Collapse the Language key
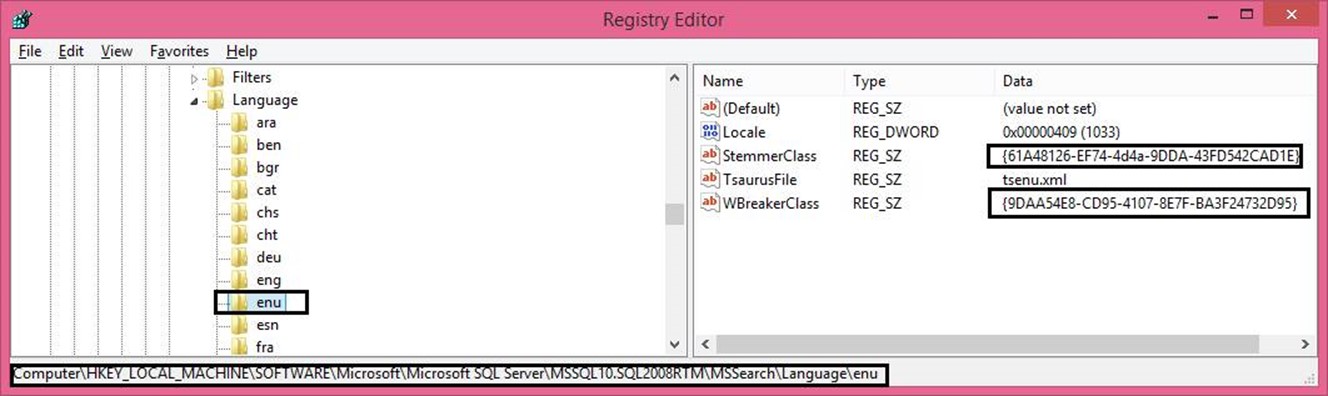Viewport: 1328px width, 396px height. click(x=194, y=101)
